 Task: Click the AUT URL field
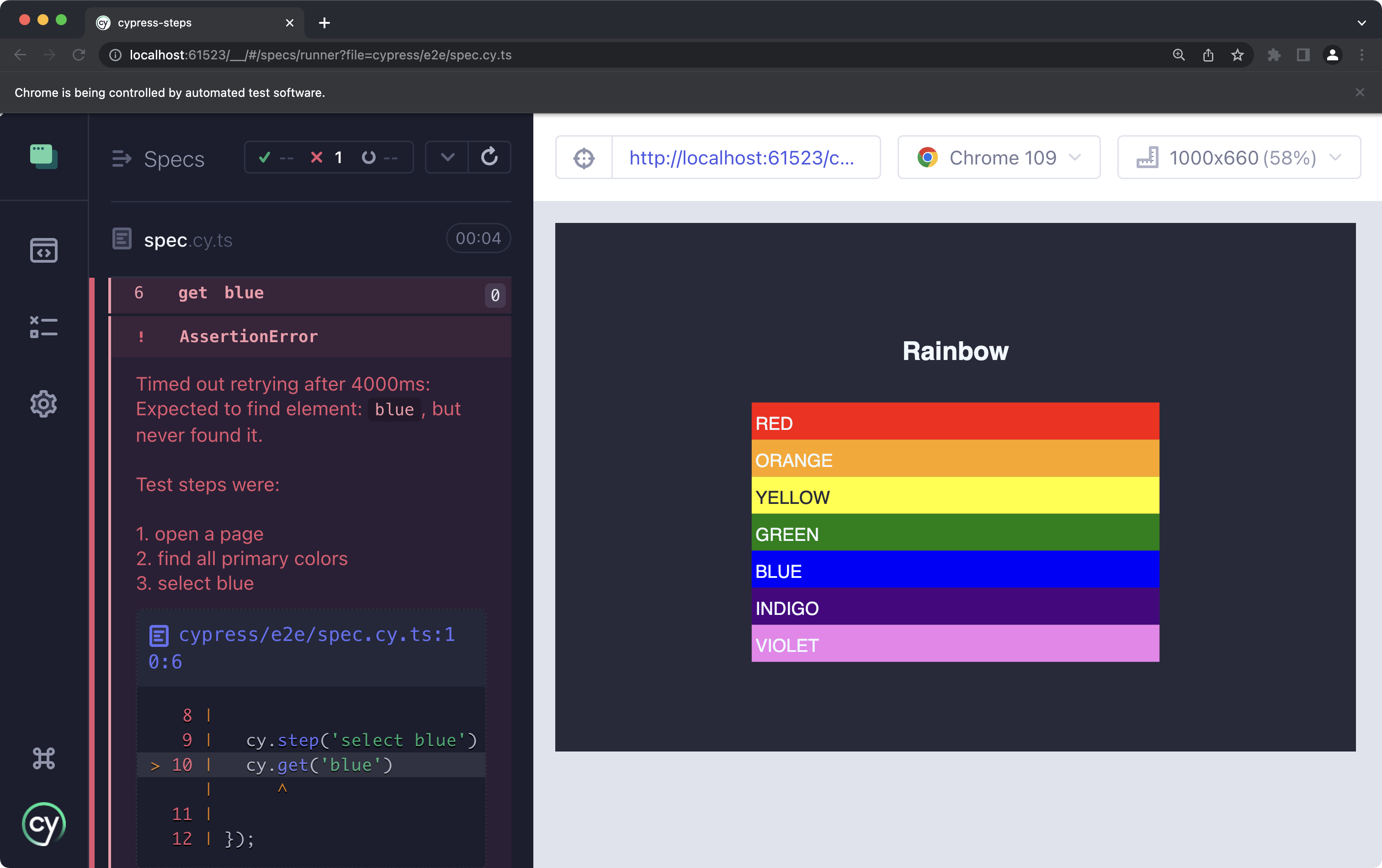(x=742, y=158)
